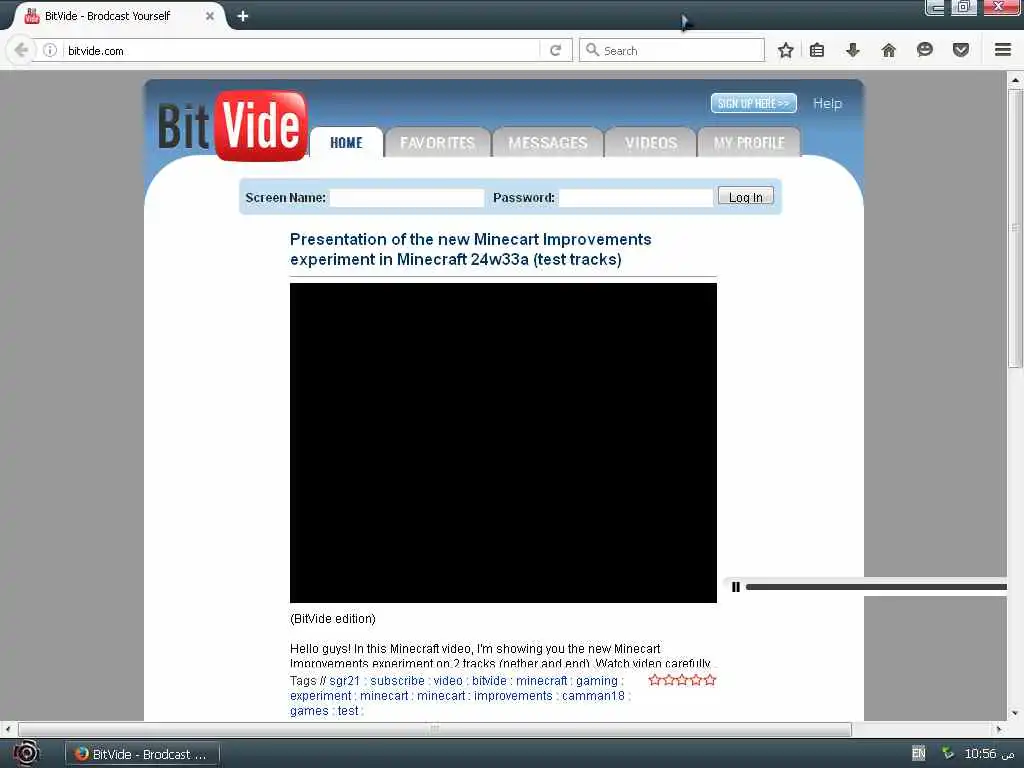
Task: Click the horizontal scrollbar thumb
Action: click(x=435, y=729)
